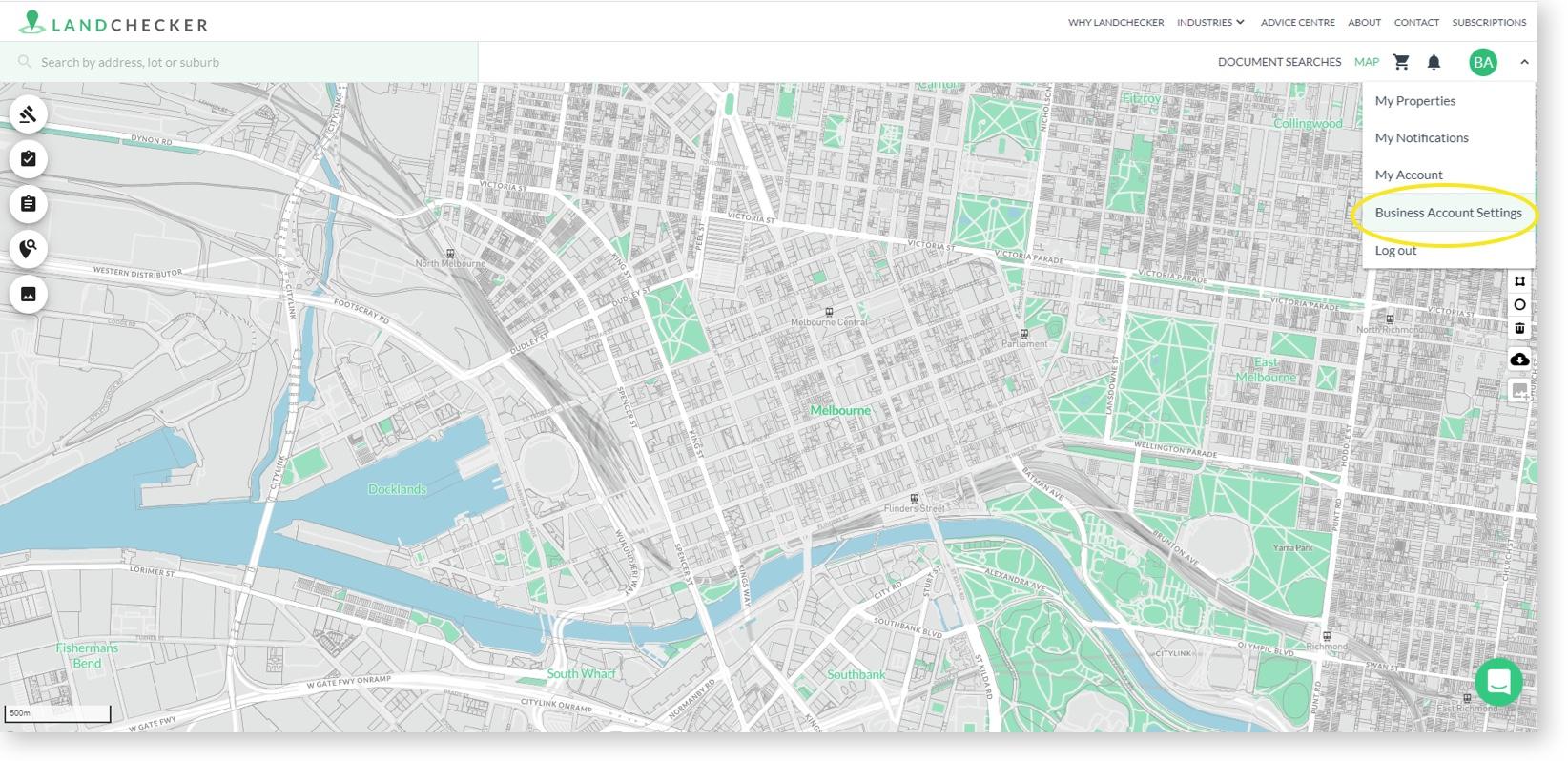Viewport: 1568px width, 761px height.
Task: Go to Subscriptions page
Action: (x=1489, y=22)
